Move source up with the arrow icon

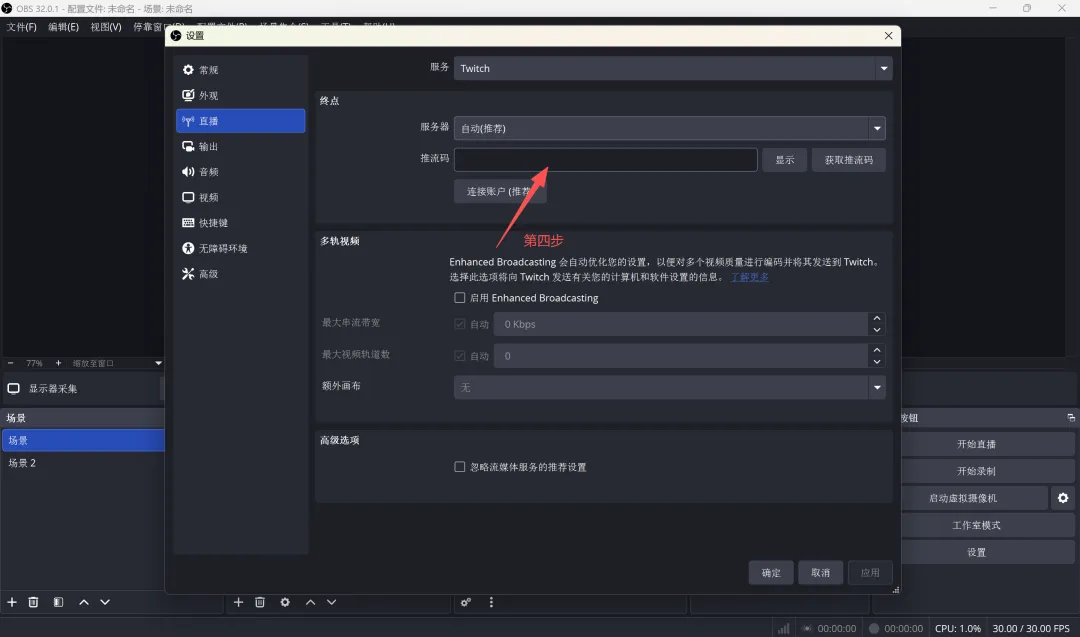coord(311,602)
